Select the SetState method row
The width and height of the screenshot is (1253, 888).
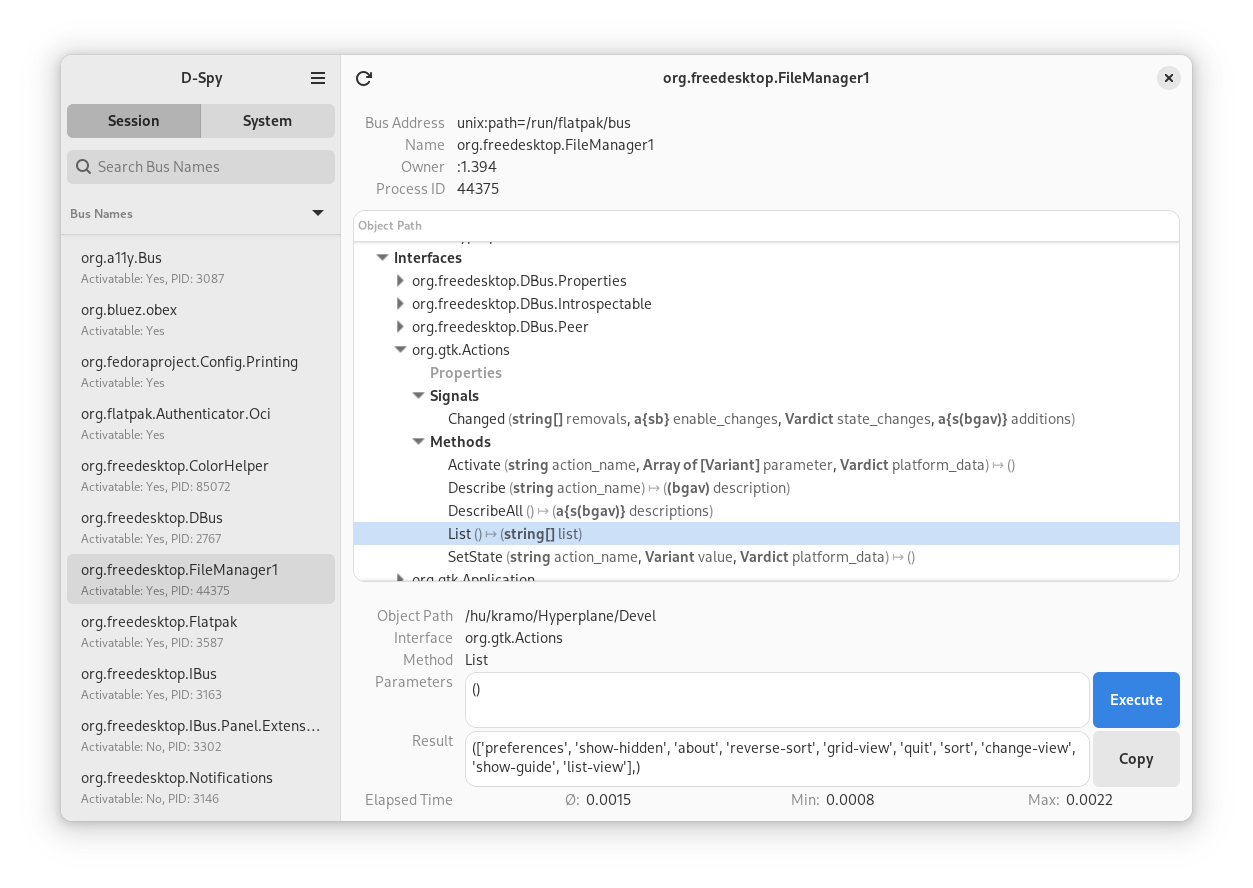[680, 557]
